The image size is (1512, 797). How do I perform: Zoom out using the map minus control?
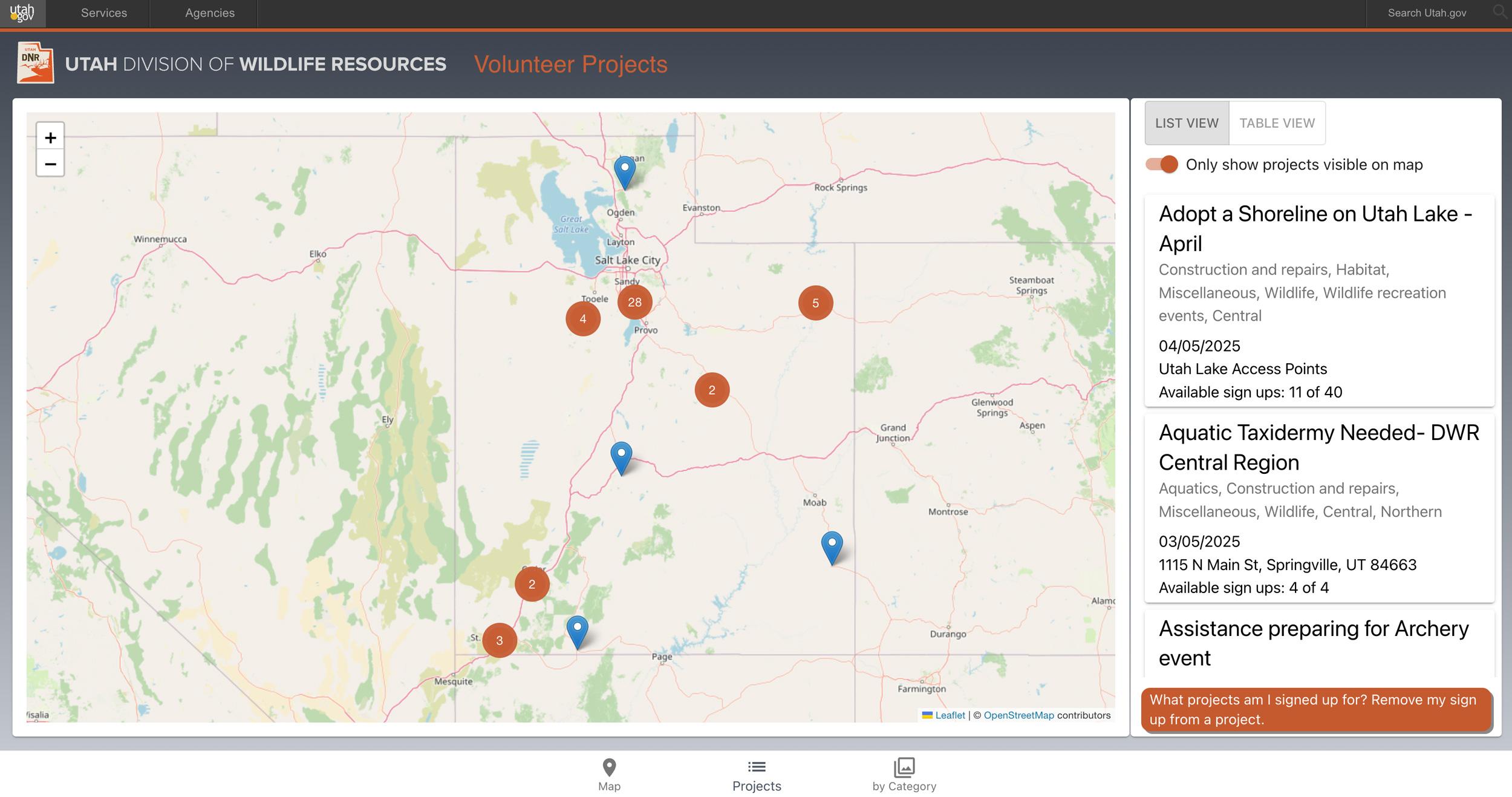50,163
